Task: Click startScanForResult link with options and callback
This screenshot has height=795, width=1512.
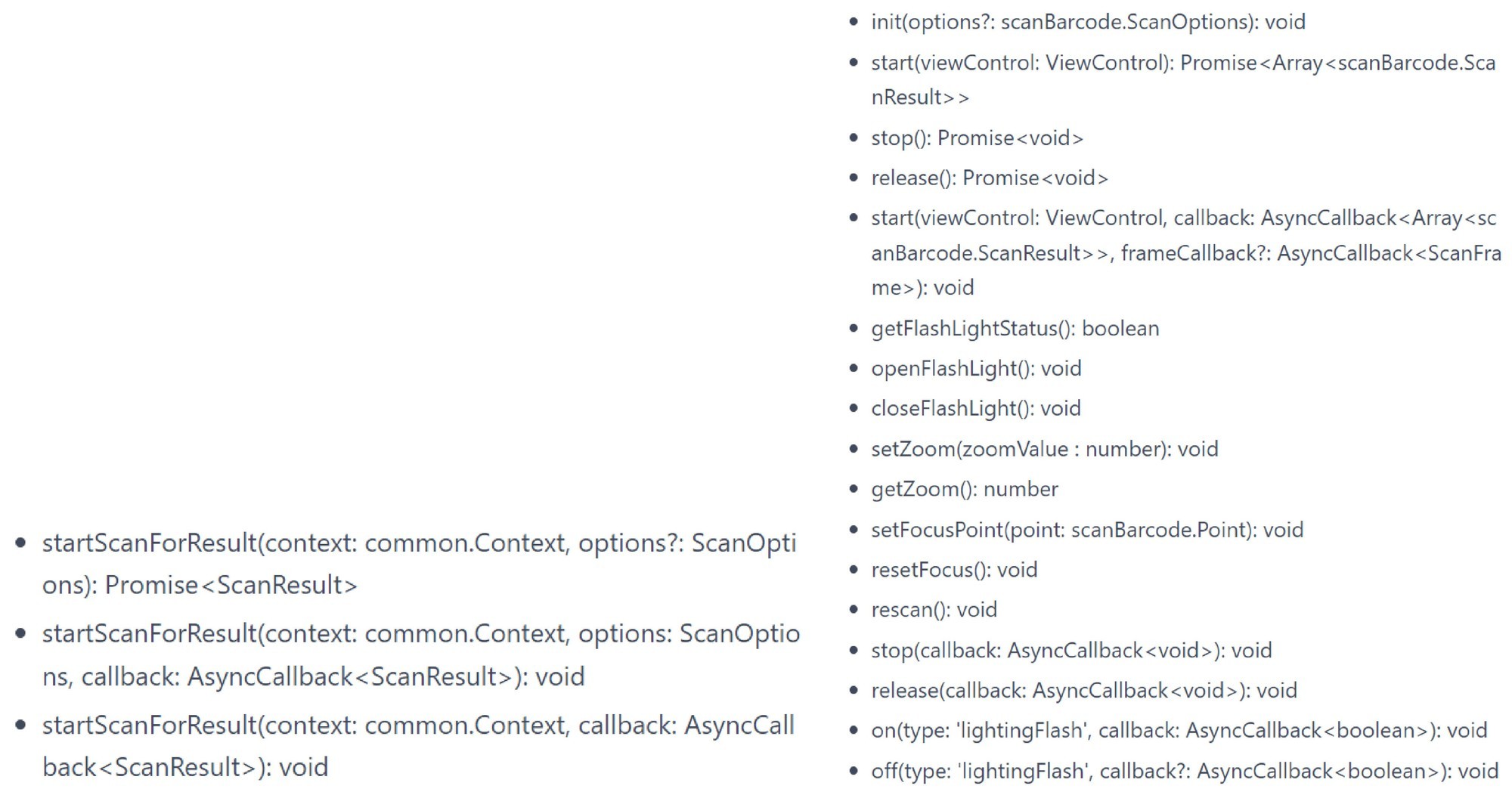Action: pos(420,634)
